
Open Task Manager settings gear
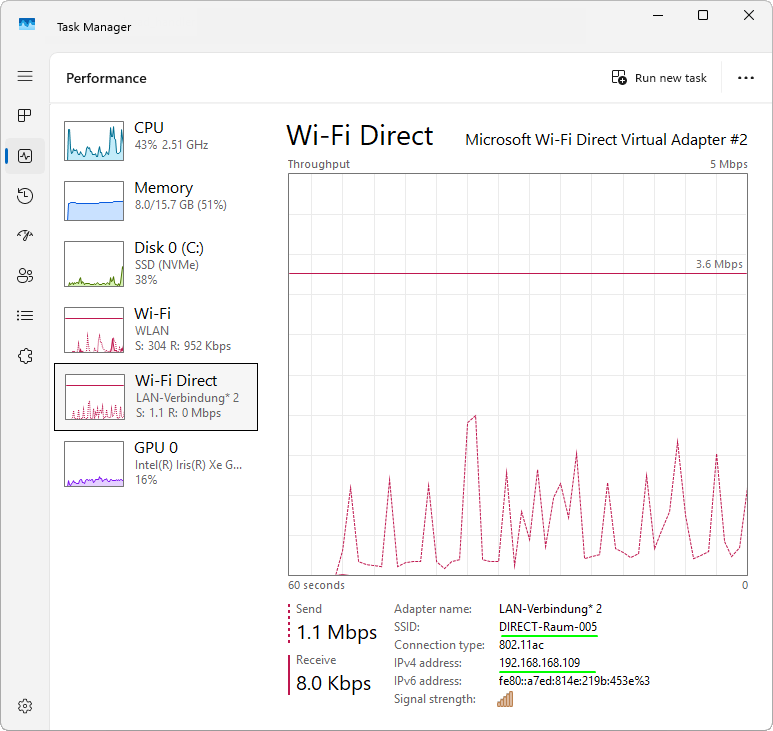[25, 706]
